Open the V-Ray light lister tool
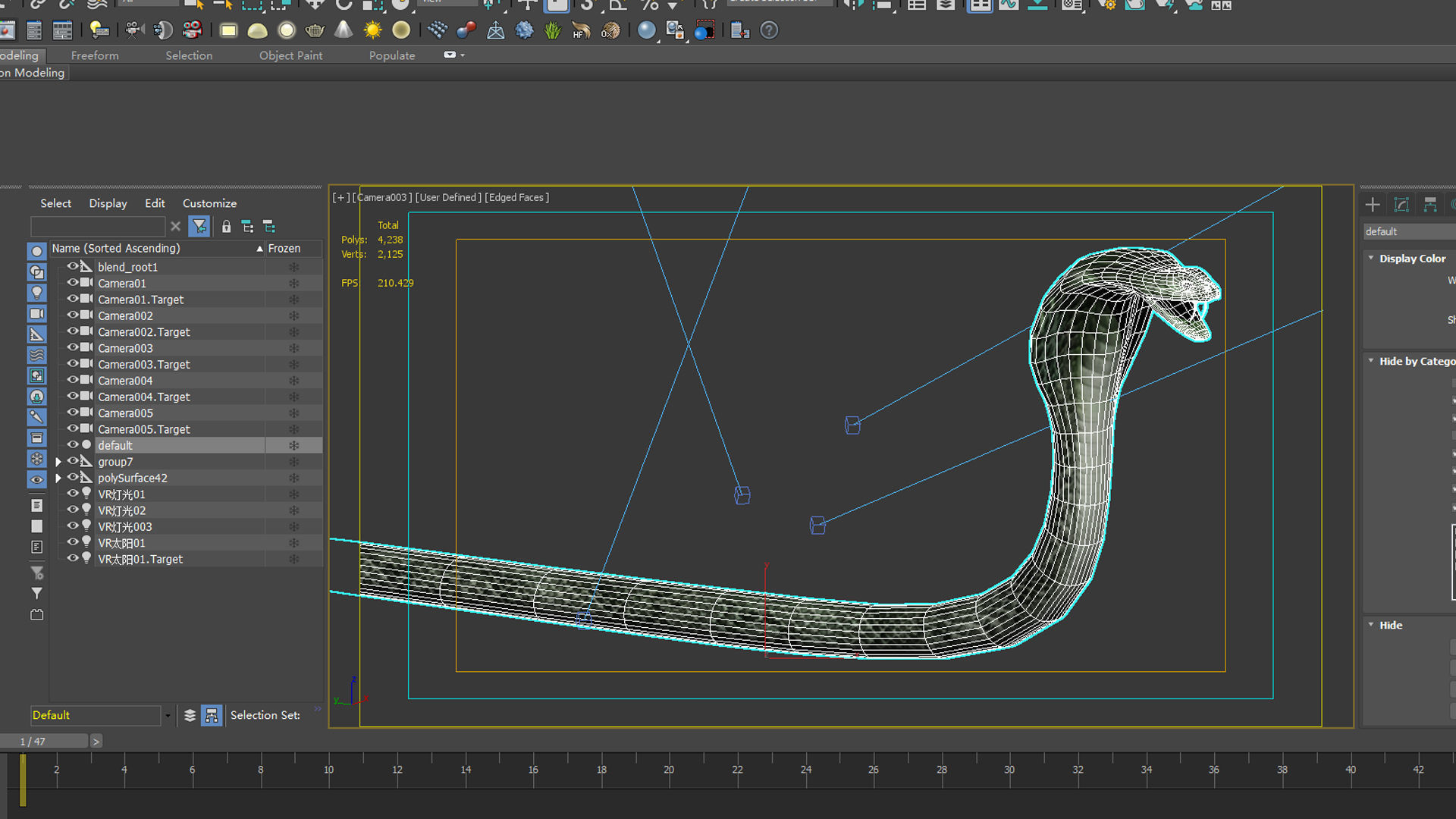1456x819 pixels. click(x=99, y=30)
